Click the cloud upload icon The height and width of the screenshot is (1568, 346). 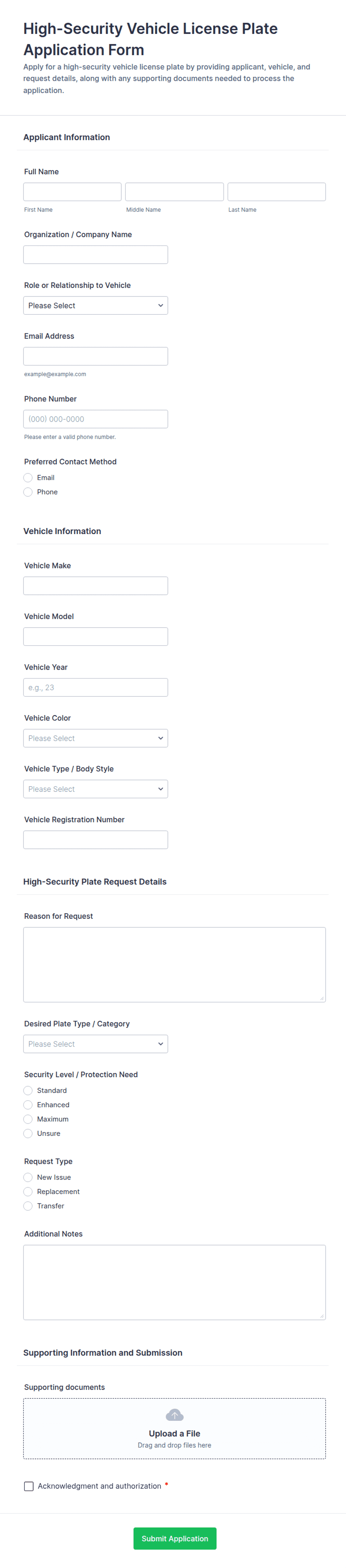point(174,1415)
